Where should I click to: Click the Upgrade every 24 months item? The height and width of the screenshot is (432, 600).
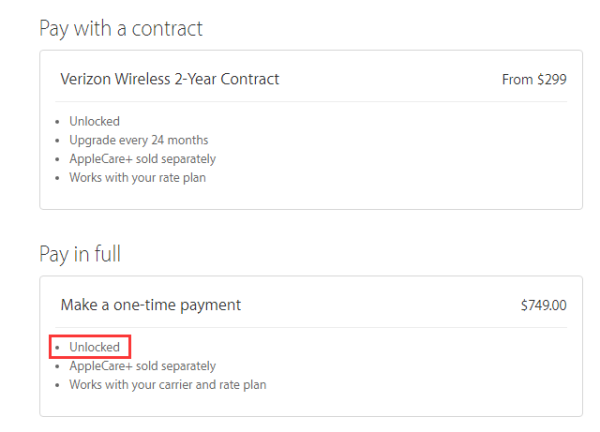pyautogui.click(x=139, y=140)
